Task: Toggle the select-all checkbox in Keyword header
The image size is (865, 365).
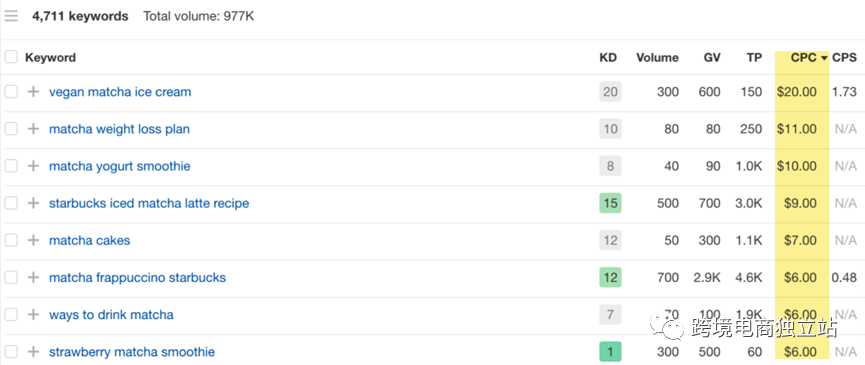Action: pos(11,57)
